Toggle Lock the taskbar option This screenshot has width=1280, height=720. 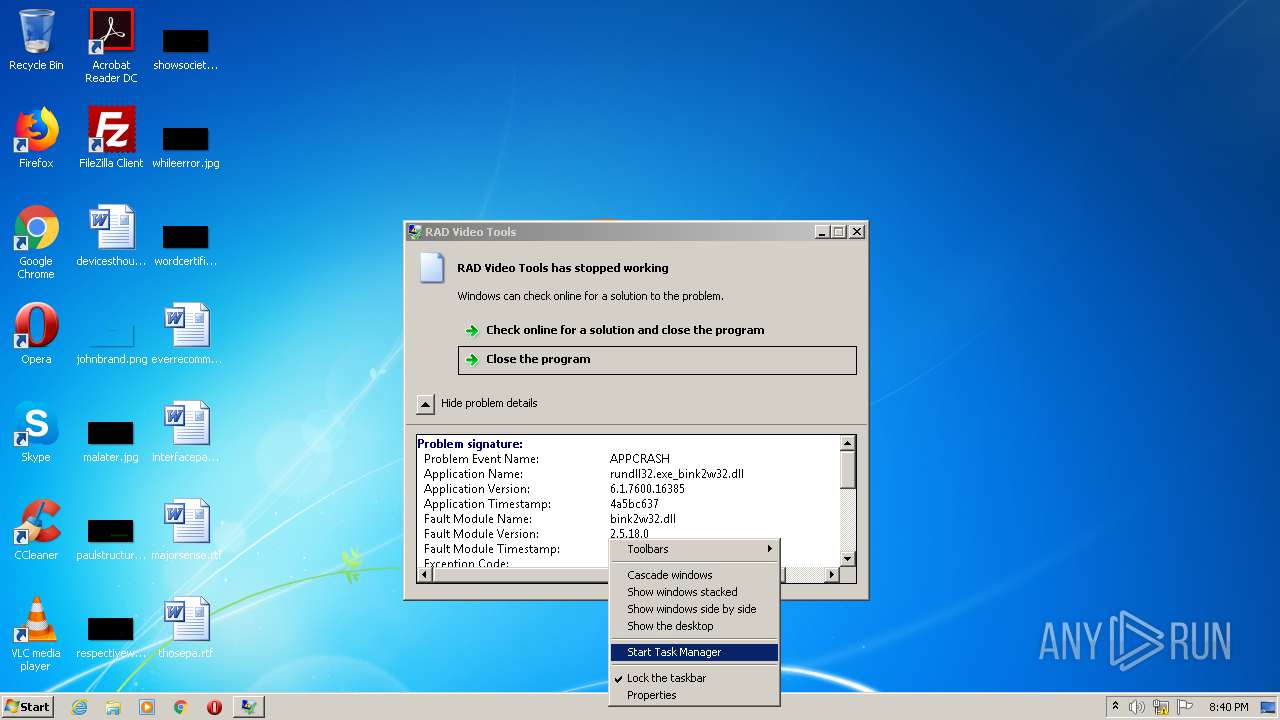[x=694, y=678]
